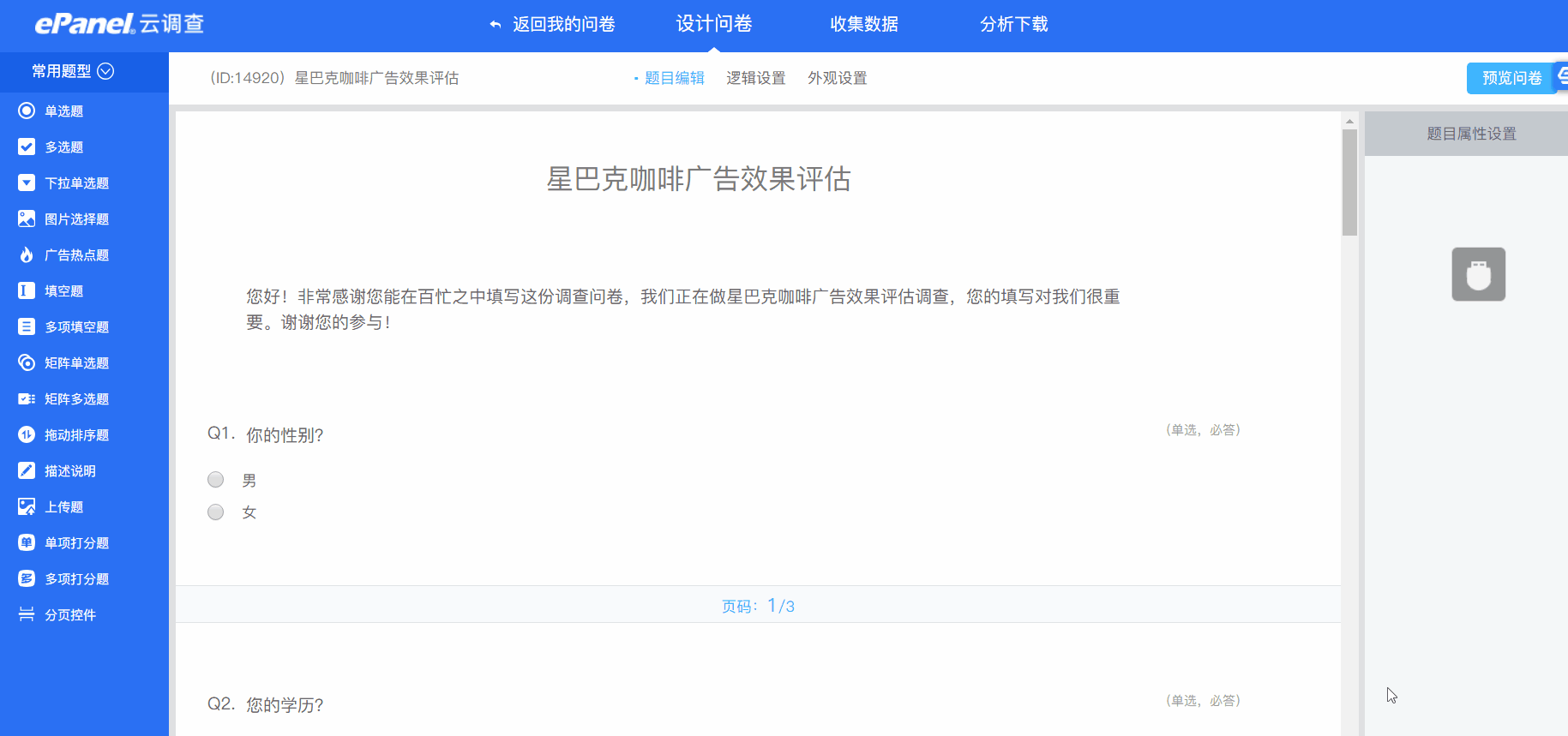The image size is (1568, 736).
Task: Click the back arrow beside 返回我的问卷
Action: 496,25
